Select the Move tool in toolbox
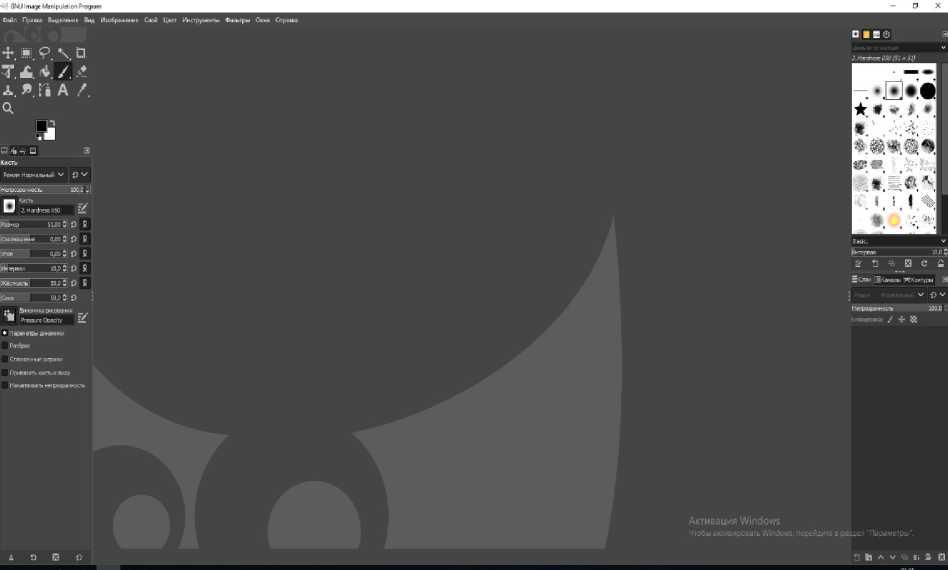The height and width of the screenshot is (570, 948). point(8,53)
